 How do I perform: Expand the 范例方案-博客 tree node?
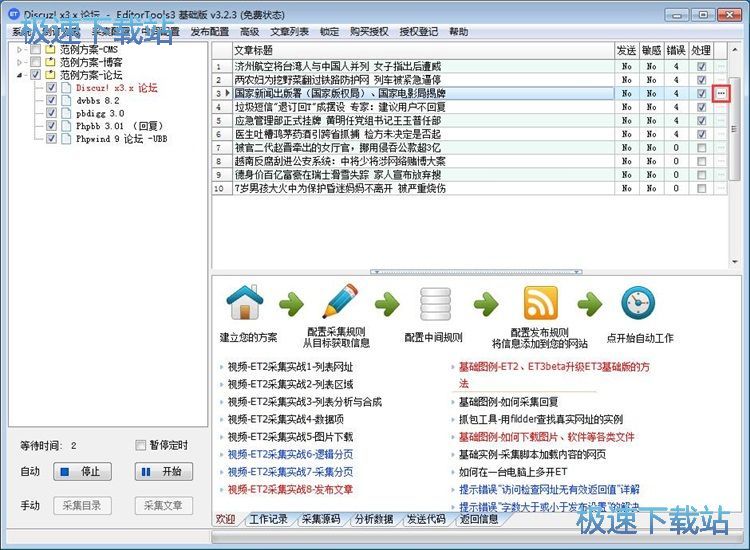click(19, 62)
